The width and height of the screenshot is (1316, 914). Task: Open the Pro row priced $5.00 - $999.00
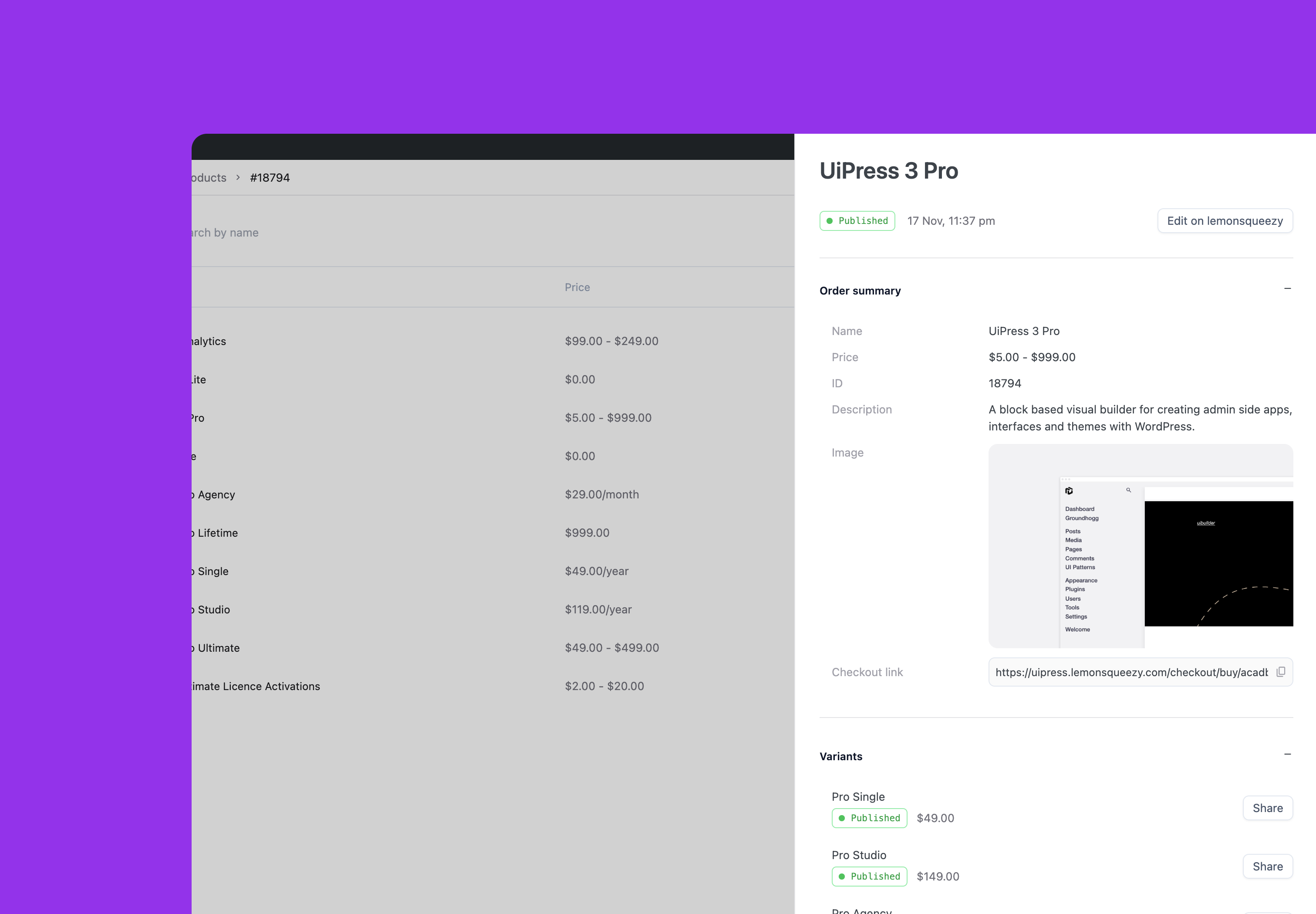(492, 417)
